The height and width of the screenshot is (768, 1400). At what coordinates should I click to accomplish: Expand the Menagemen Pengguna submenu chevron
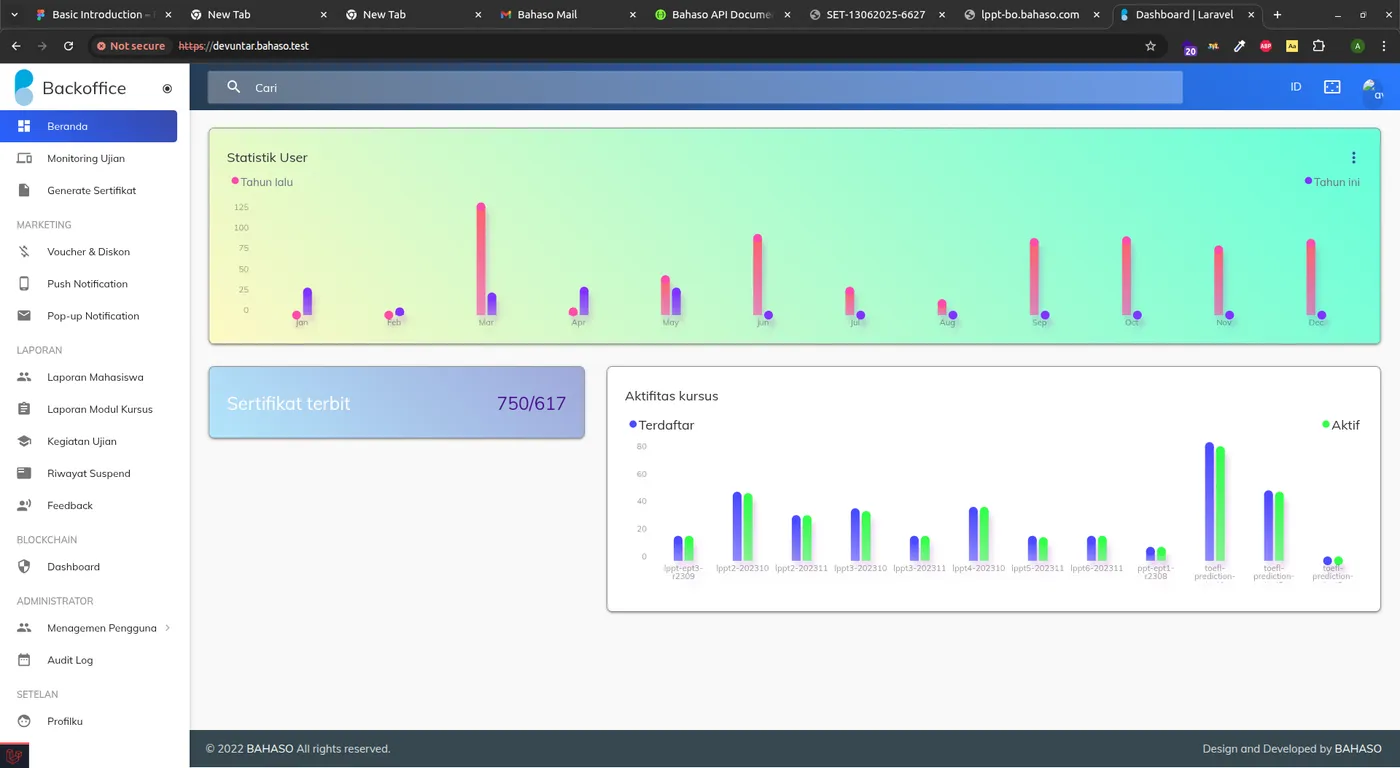167,628
